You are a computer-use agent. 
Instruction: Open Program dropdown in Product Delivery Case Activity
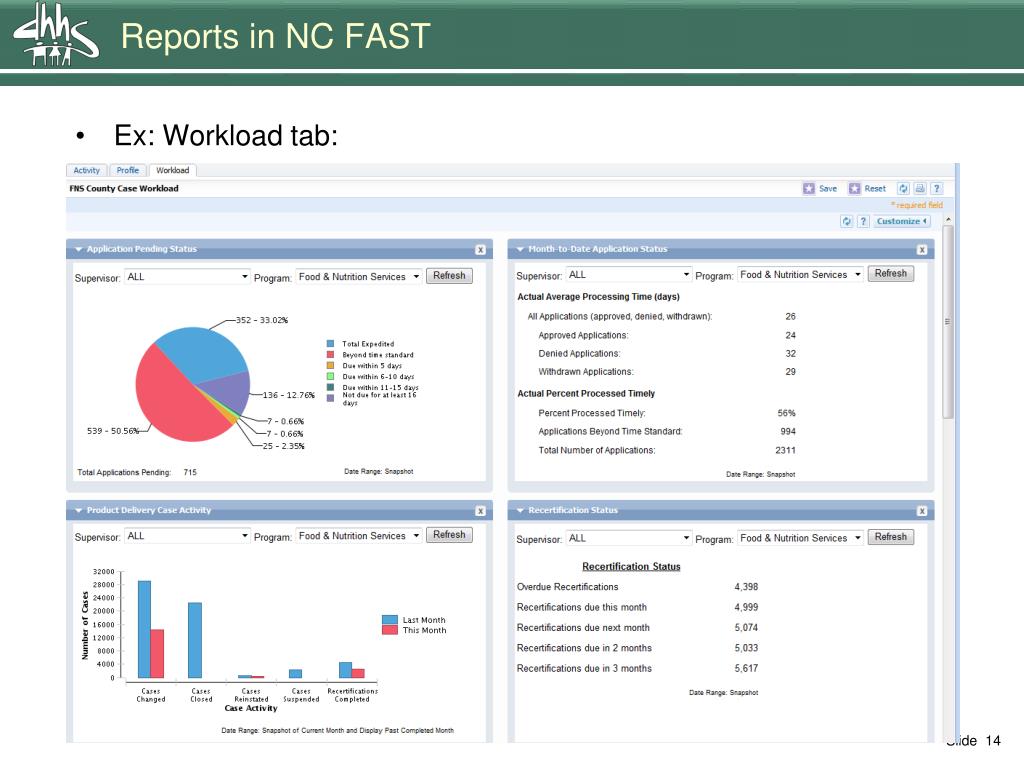[x=359, y=536]
